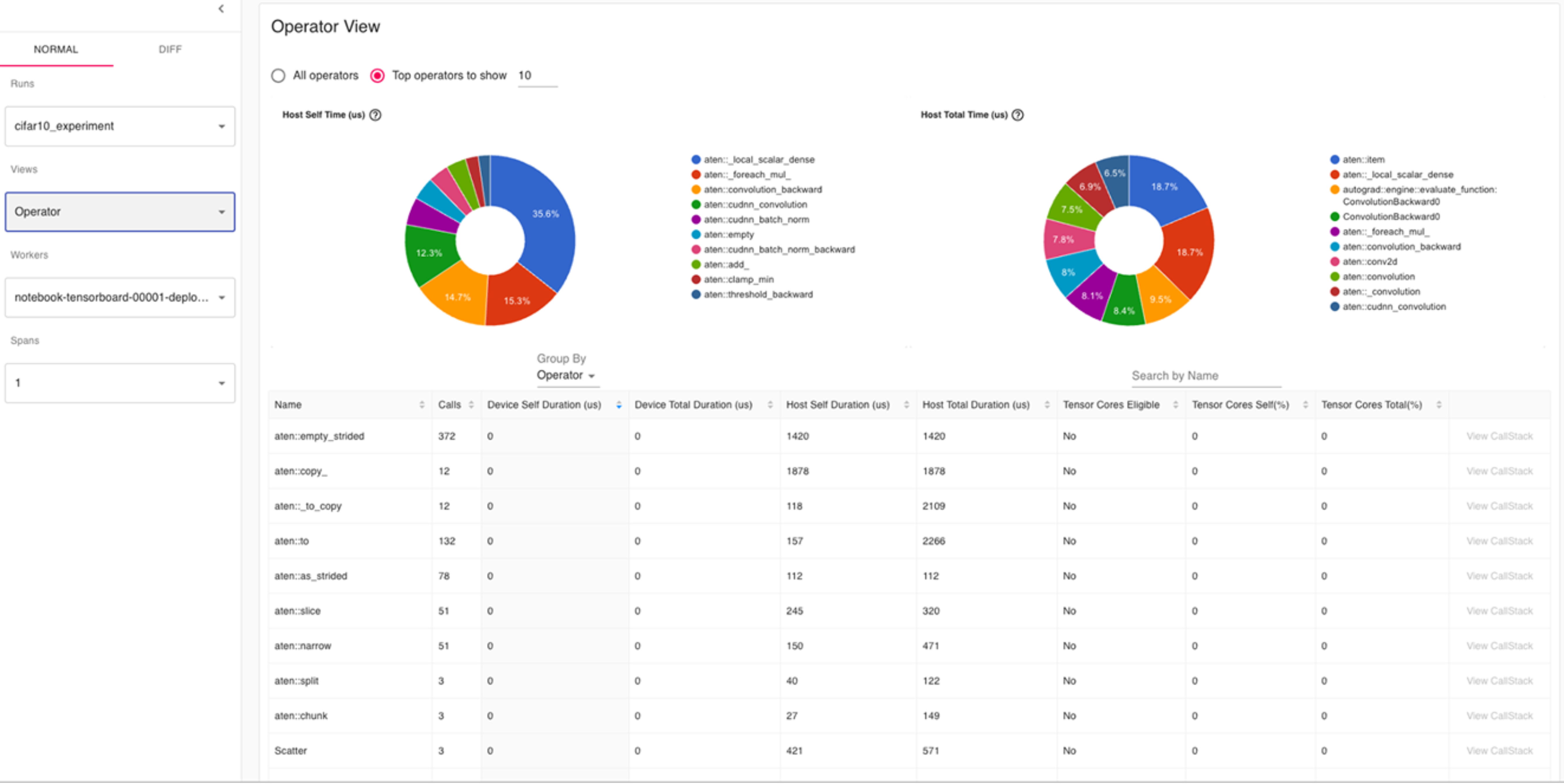
Task: Open the Views dropdown showing Operator
Action: tap(120, 212)
